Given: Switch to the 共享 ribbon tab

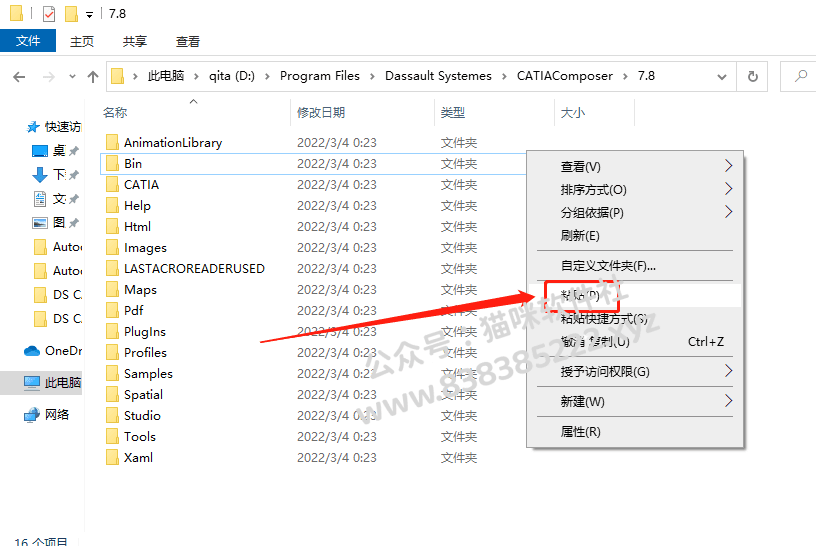Looking at the screenshot, I should tap(135, 41).
